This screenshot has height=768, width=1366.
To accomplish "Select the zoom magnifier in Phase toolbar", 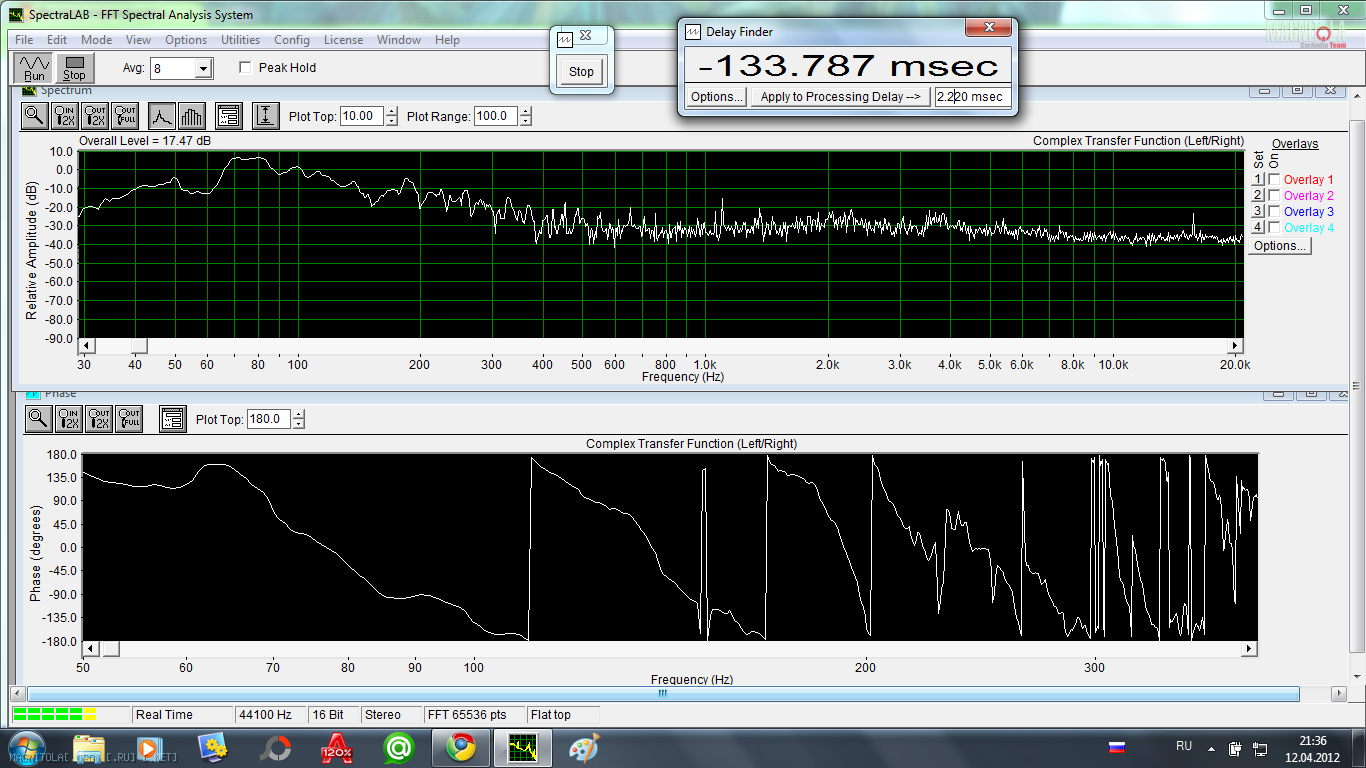I will click(x=38, y=419).
